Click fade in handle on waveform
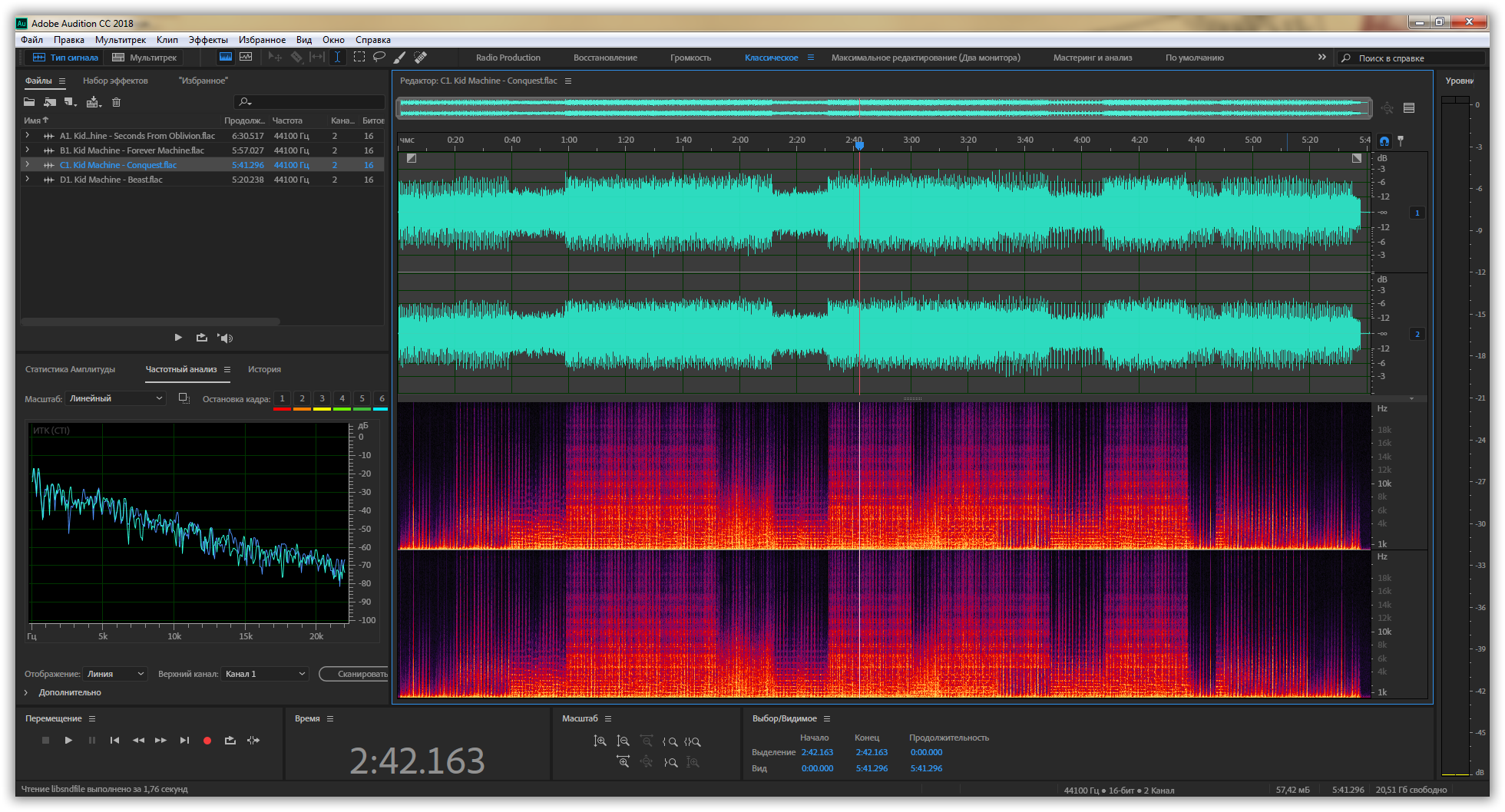The width and height of the screenshot is (1505, 812). tap(412, 158)
